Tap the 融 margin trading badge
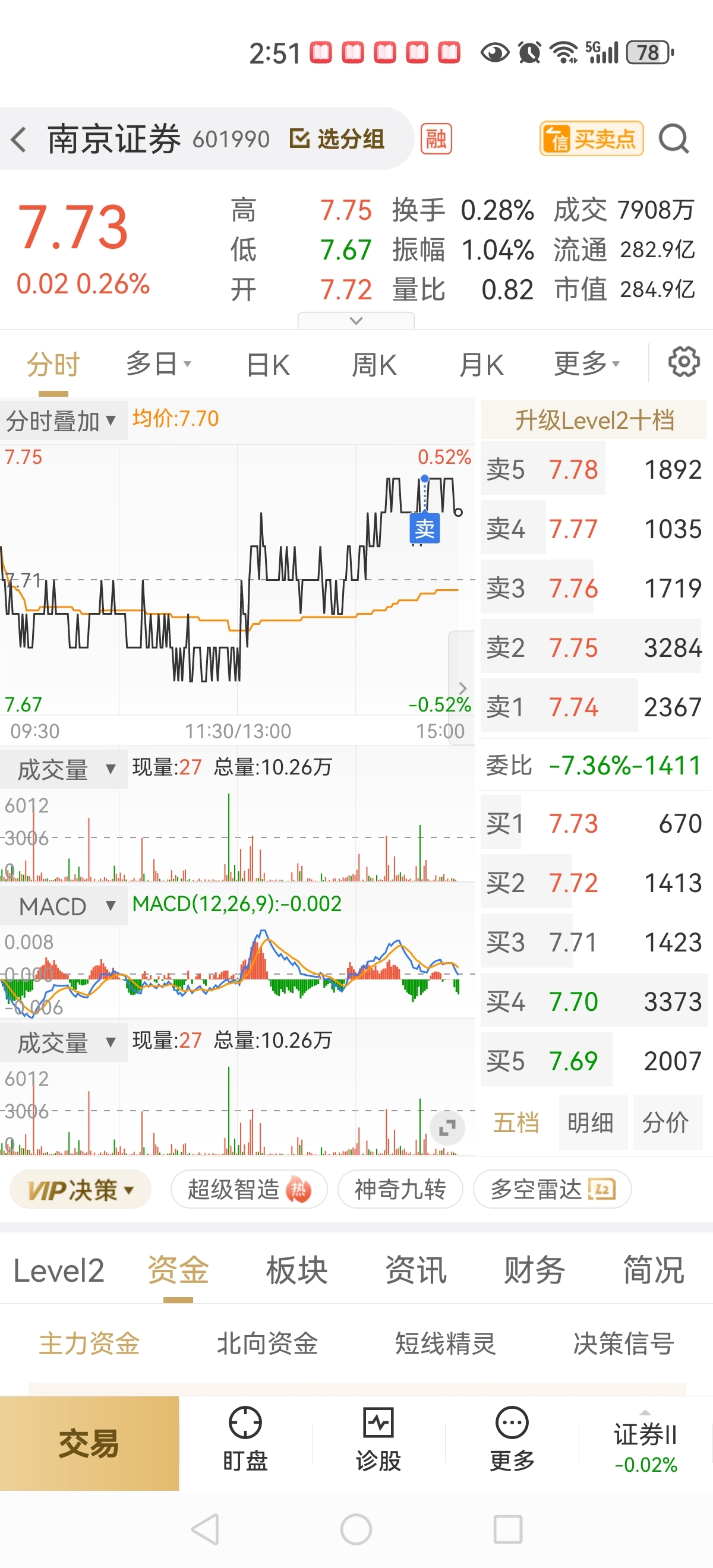Screen dimensions: 713x1568 (x=436, y=140)
